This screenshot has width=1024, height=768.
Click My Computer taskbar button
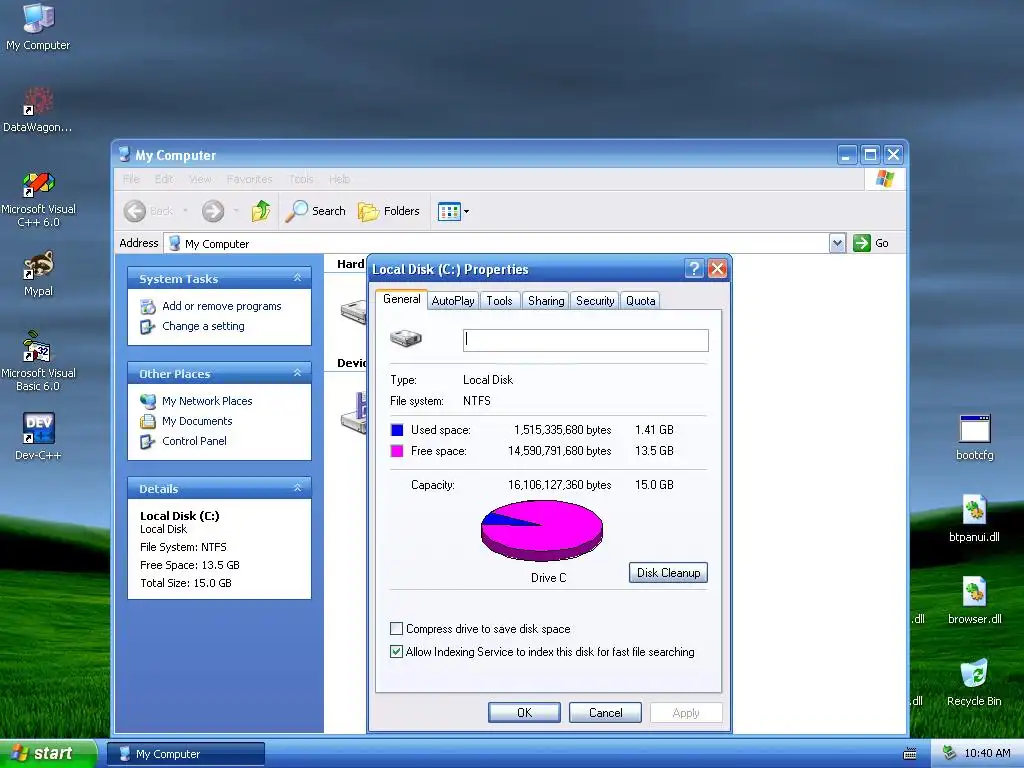(185, 754)
